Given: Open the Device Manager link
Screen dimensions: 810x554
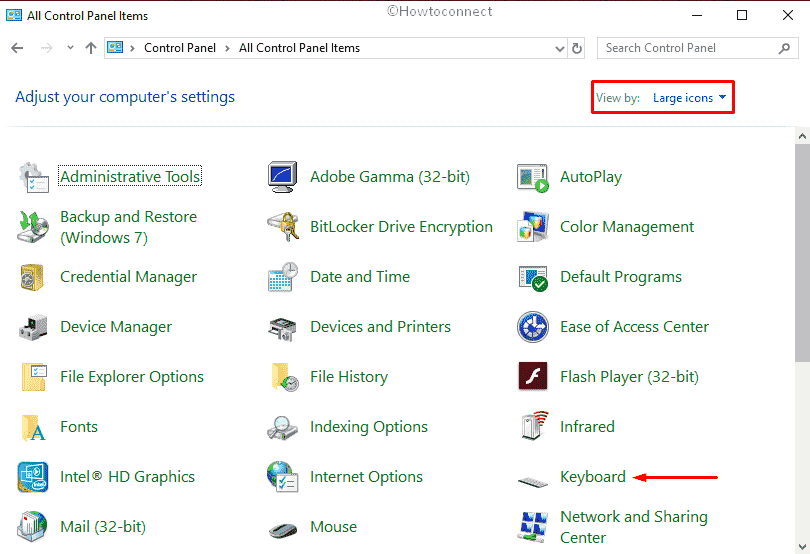Looking at the screenshot, I should pos(116,327).
